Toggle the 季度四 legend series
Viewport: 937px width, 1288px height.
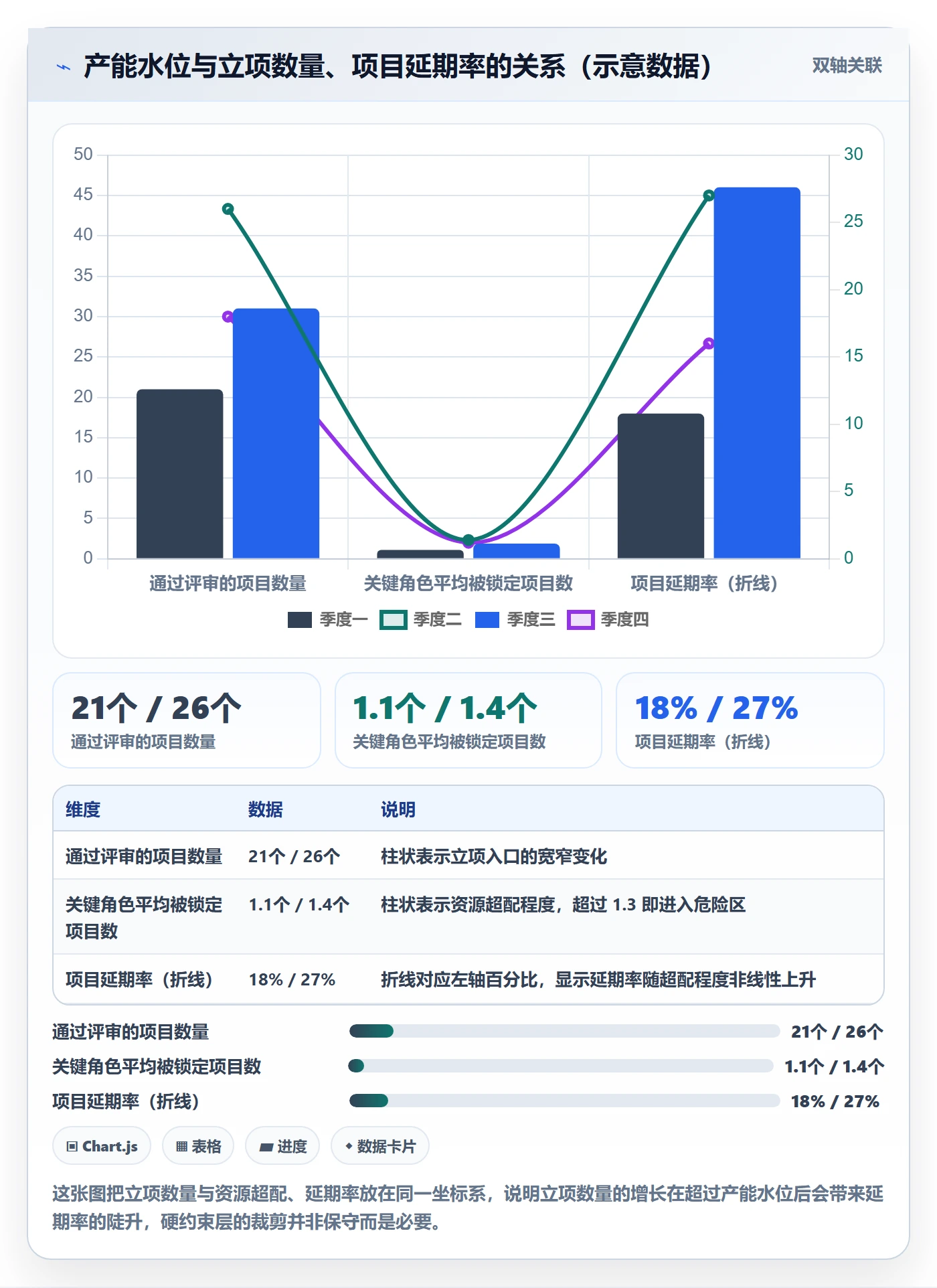pos(608,620)
